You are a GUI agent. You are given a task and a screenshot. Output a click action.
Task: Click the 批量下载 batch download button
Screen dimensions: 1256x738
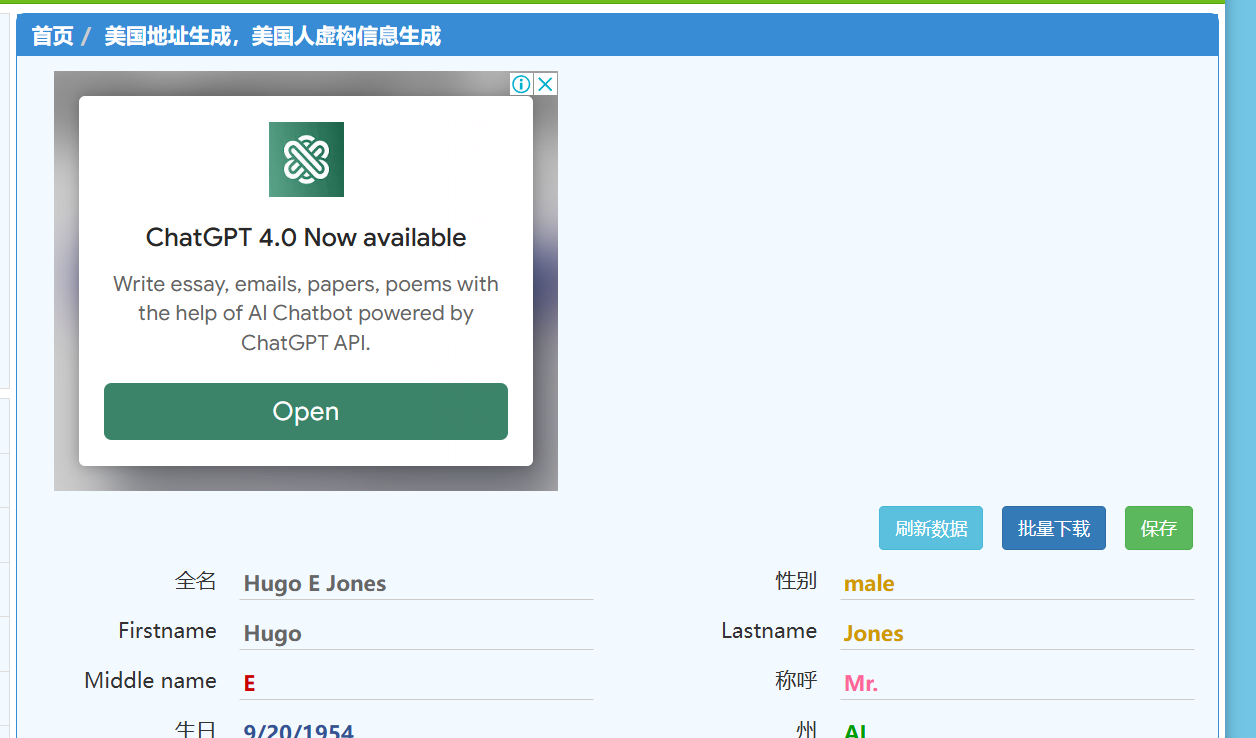coord(1053,528)
